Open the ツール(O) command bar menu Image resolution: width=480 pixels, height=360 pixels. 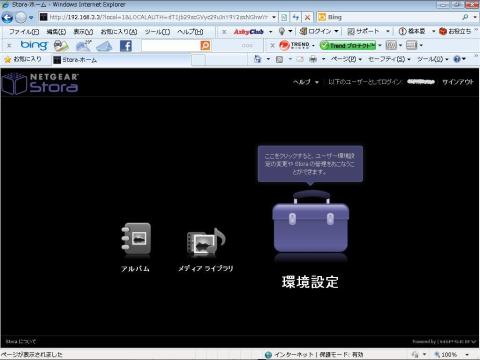[x=433, y=59]
